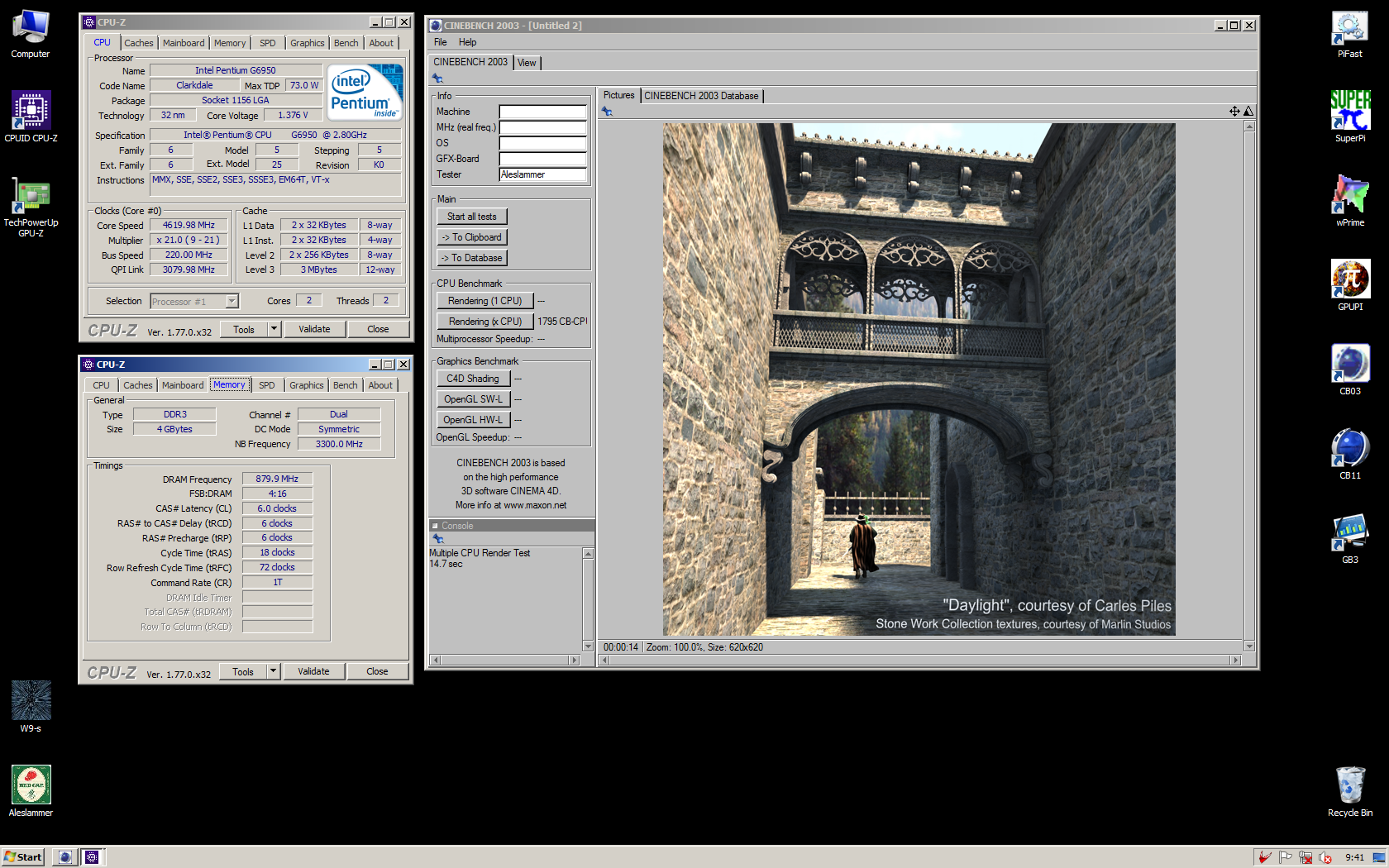Viewport: 1389px width, 868px height.
Task: Open the Computer desktop icon
Action: [31, 33]
